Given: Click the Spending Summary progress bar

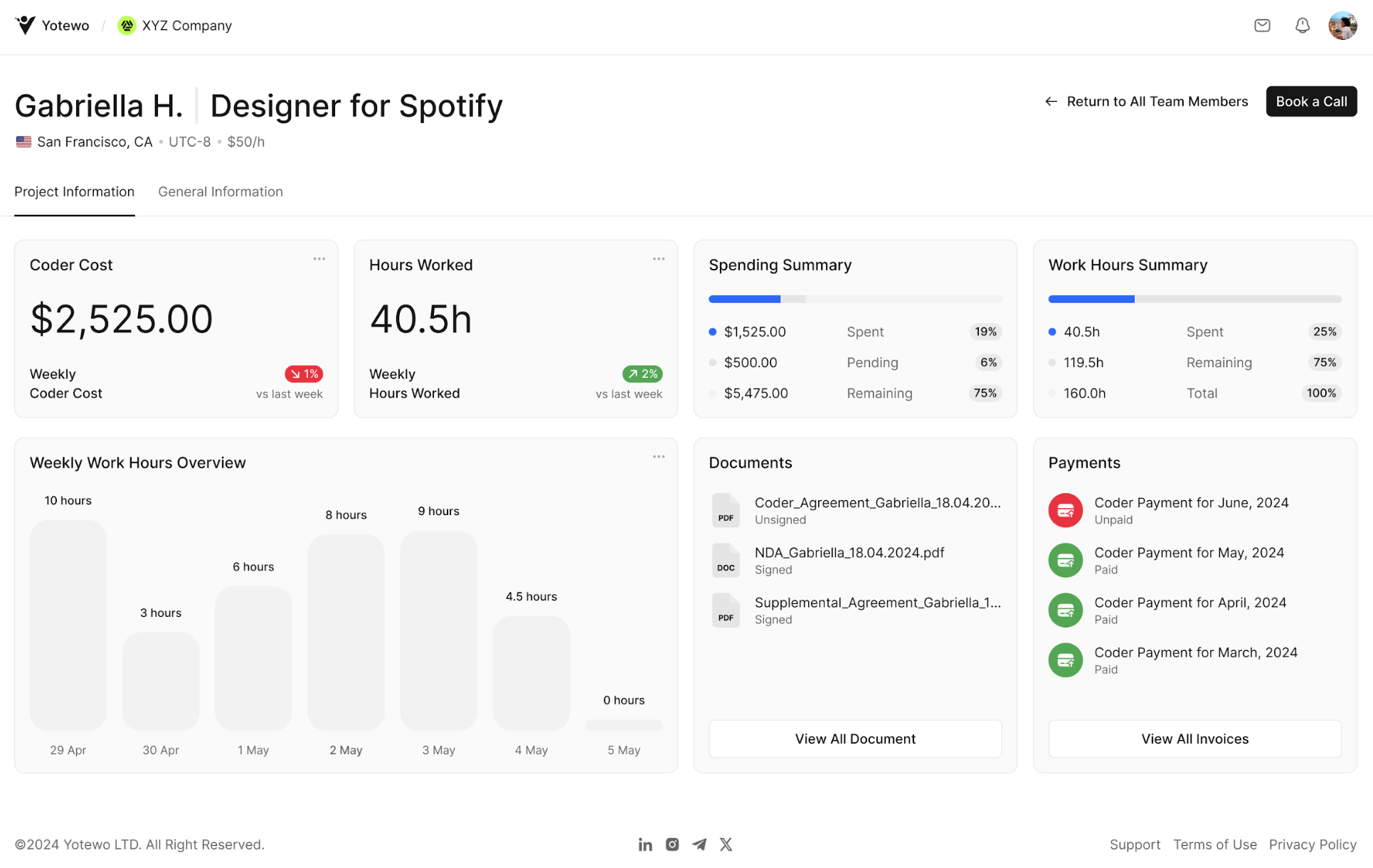Looking at the screenshot, I should (x=854, y=300).
